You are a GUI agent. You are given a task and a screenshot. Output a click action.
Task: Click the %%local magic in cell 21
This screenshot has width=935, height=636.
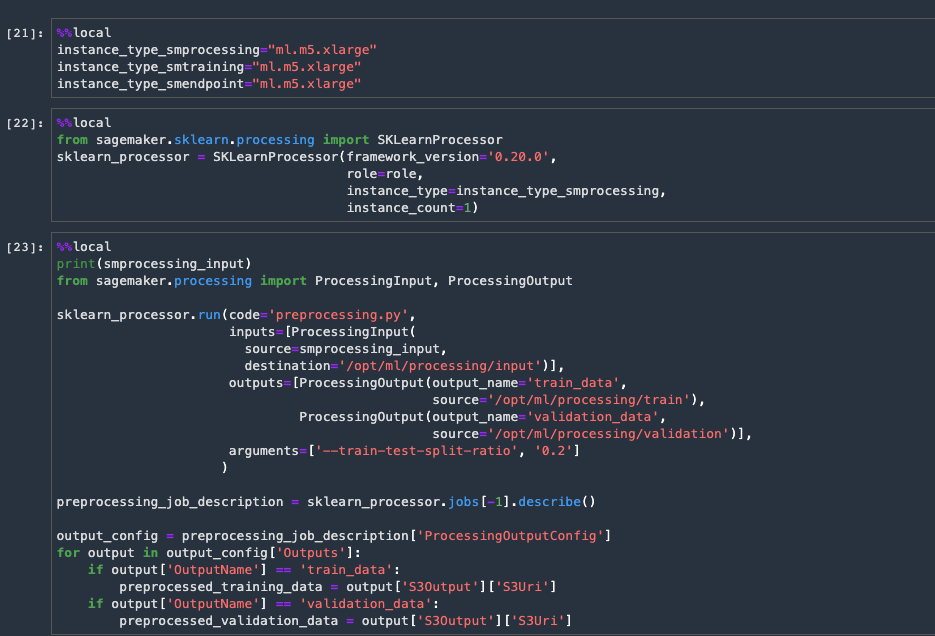point(84,33)
